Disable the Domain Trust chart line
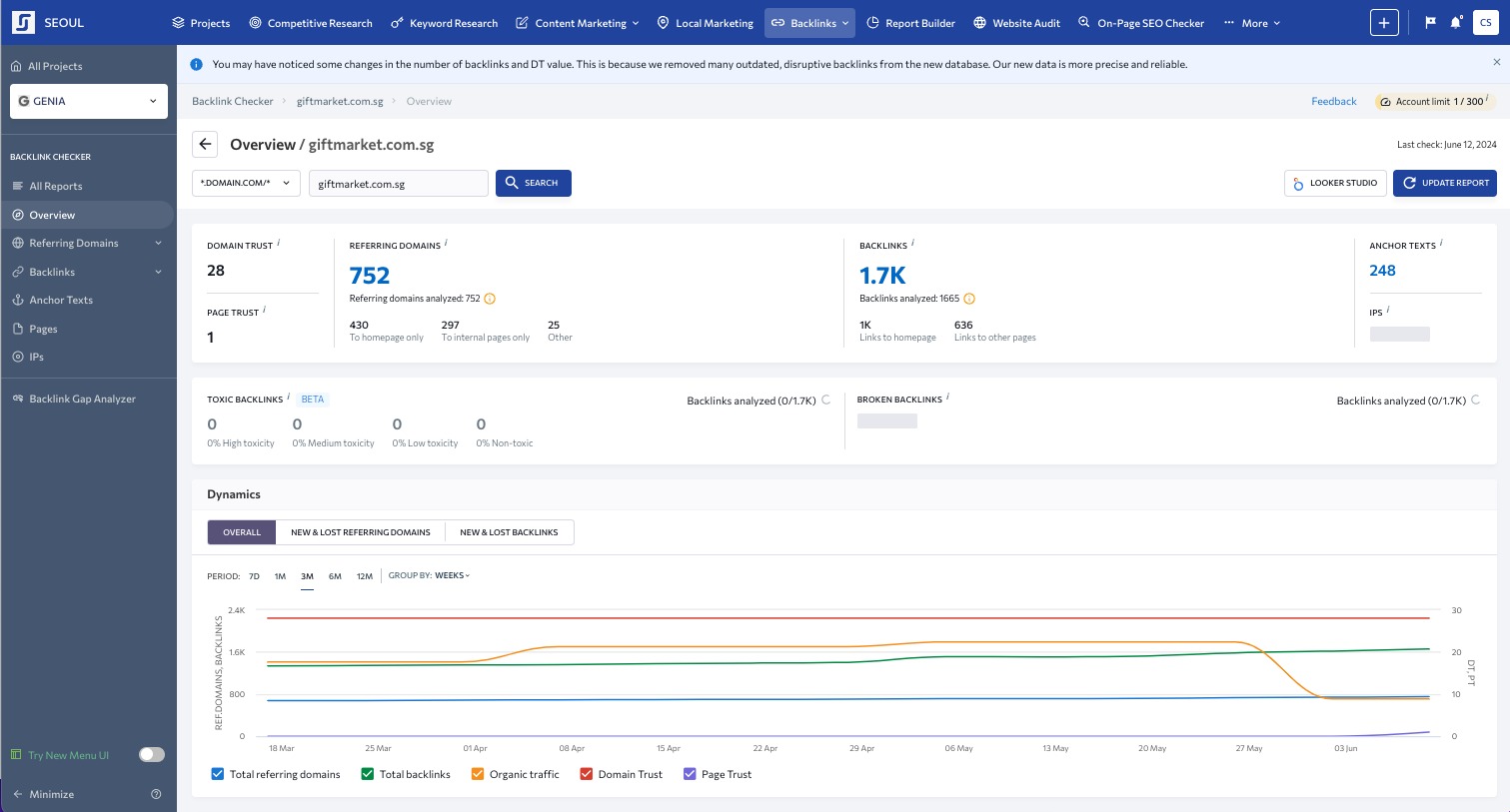The image size is (1510, 812). 587,774
